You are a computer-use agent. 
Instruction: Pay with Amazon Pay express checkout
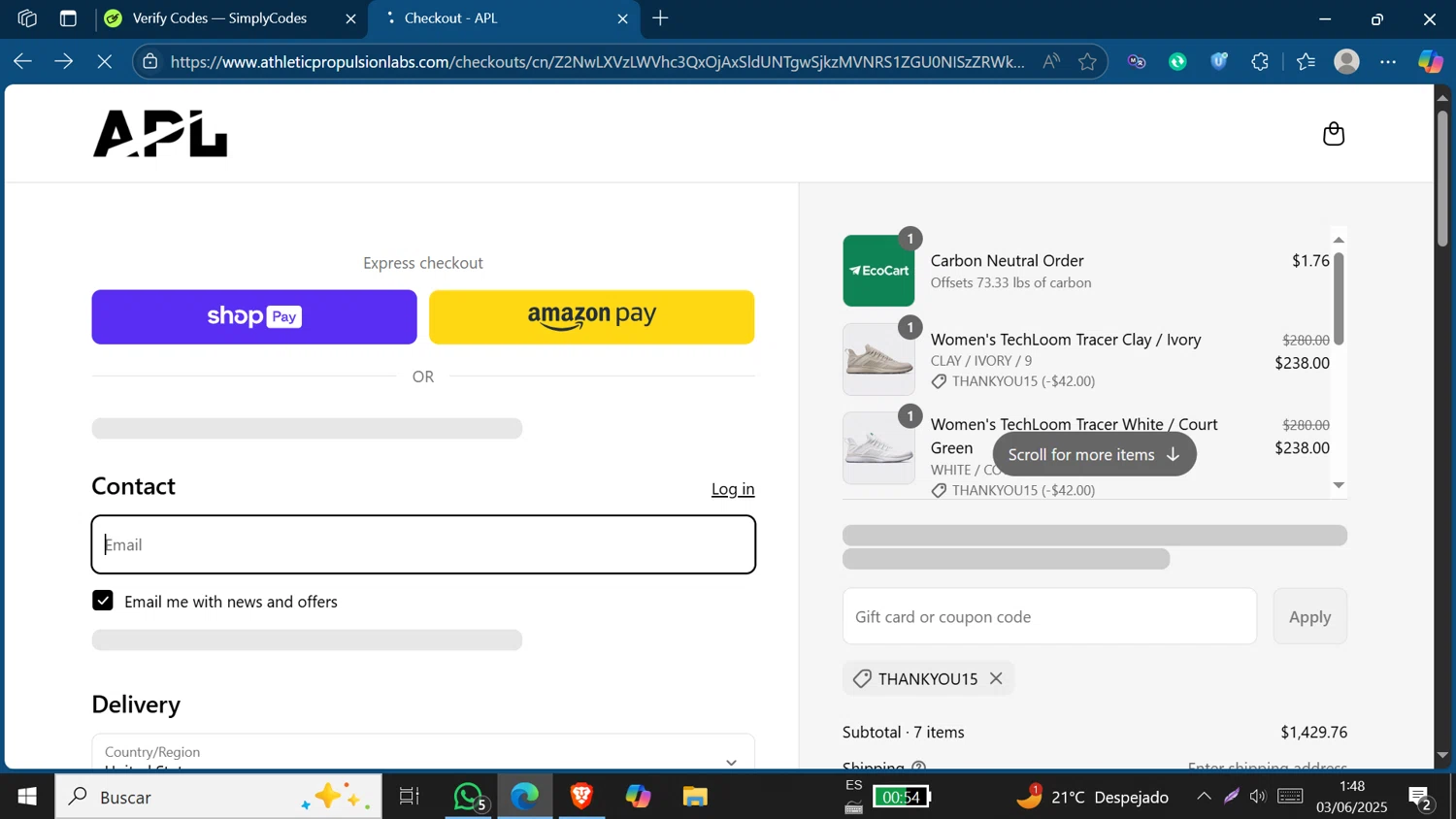pos(591,316)
